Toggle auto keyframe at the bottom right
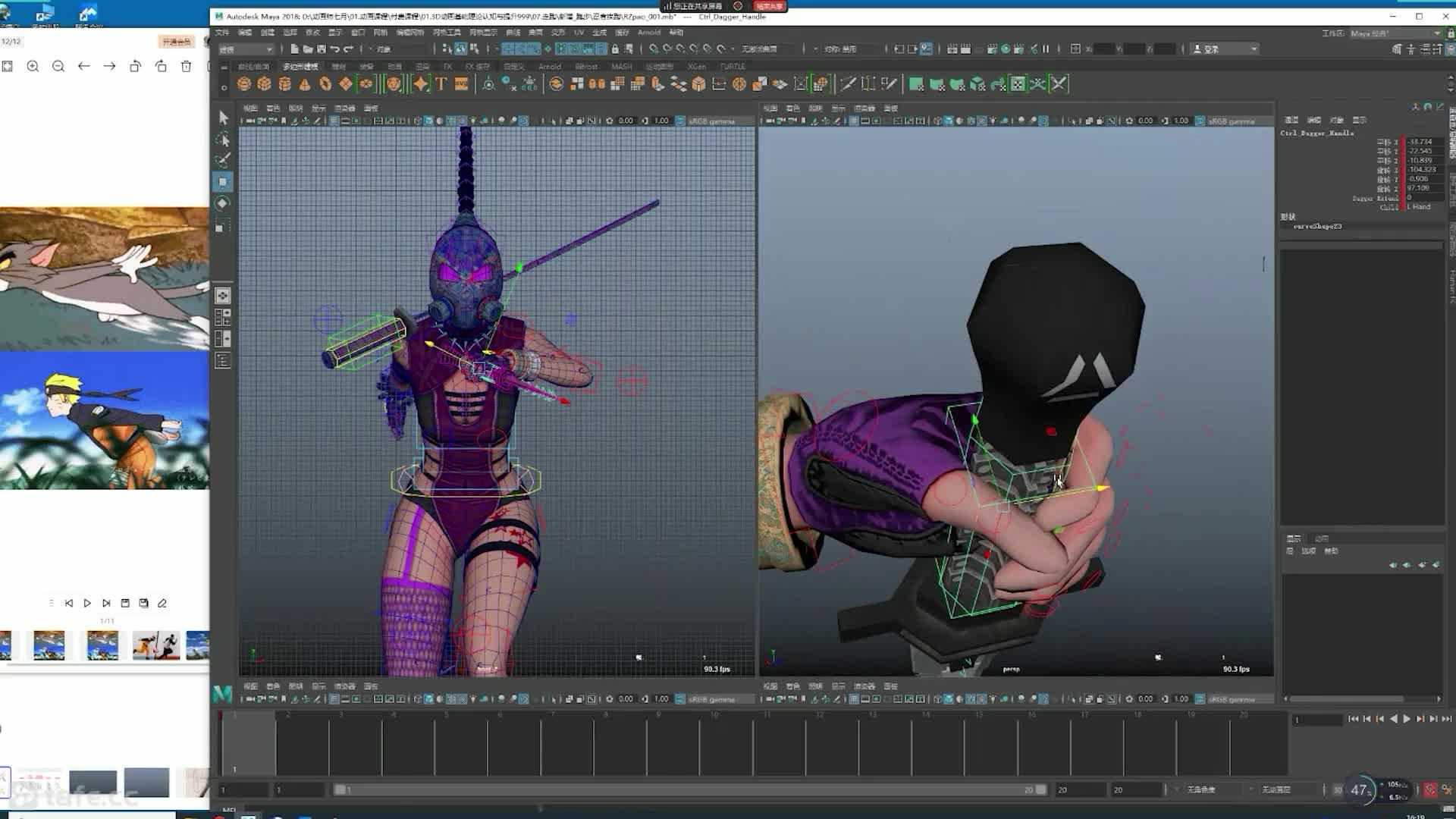The height and width of the screenshot is (819, 1456). tap(1430, 790)
